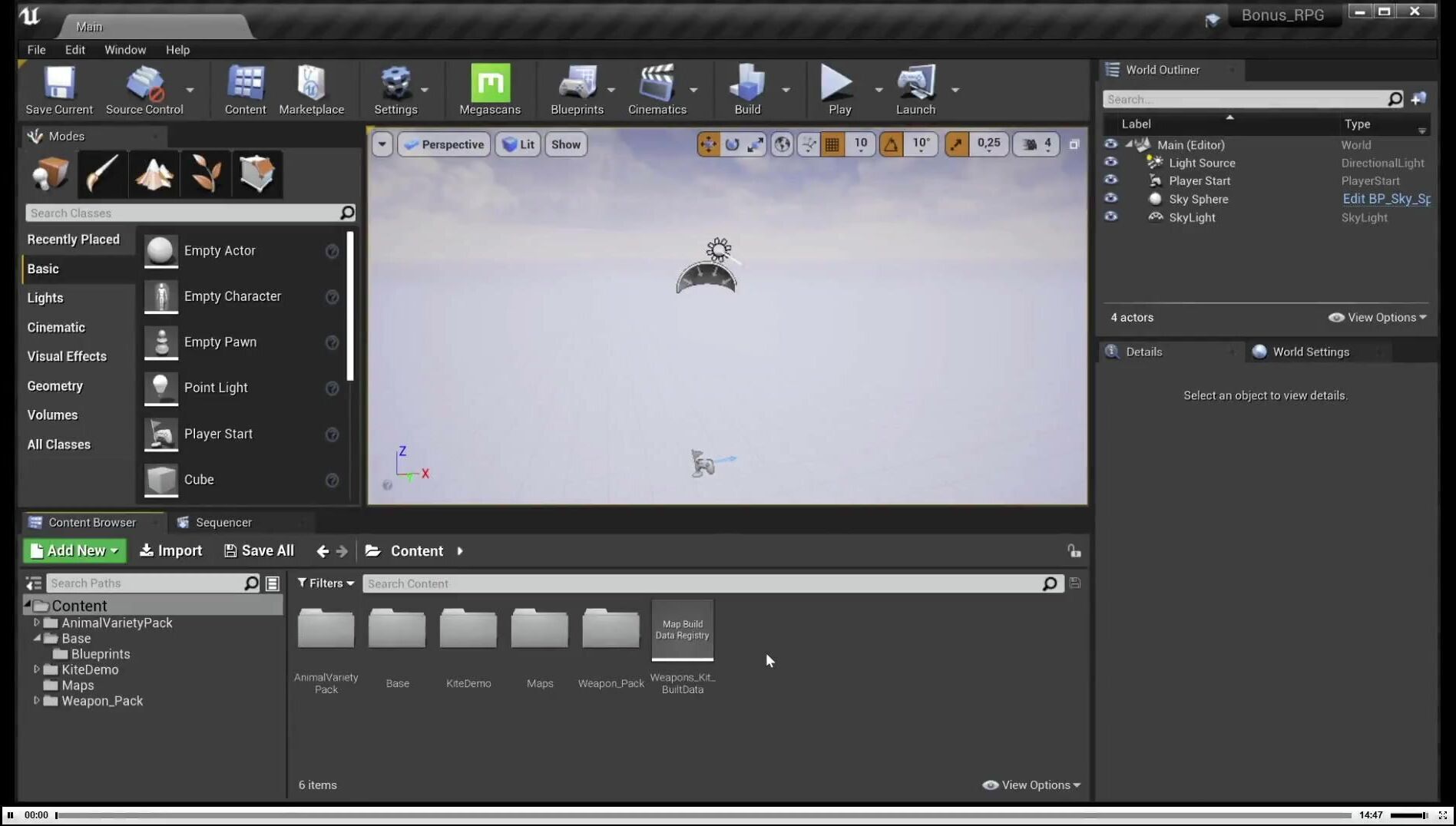Screen dimensions: 1456x826
Task: Select the Geometry Editing mode icon
Action: (257, 174)
